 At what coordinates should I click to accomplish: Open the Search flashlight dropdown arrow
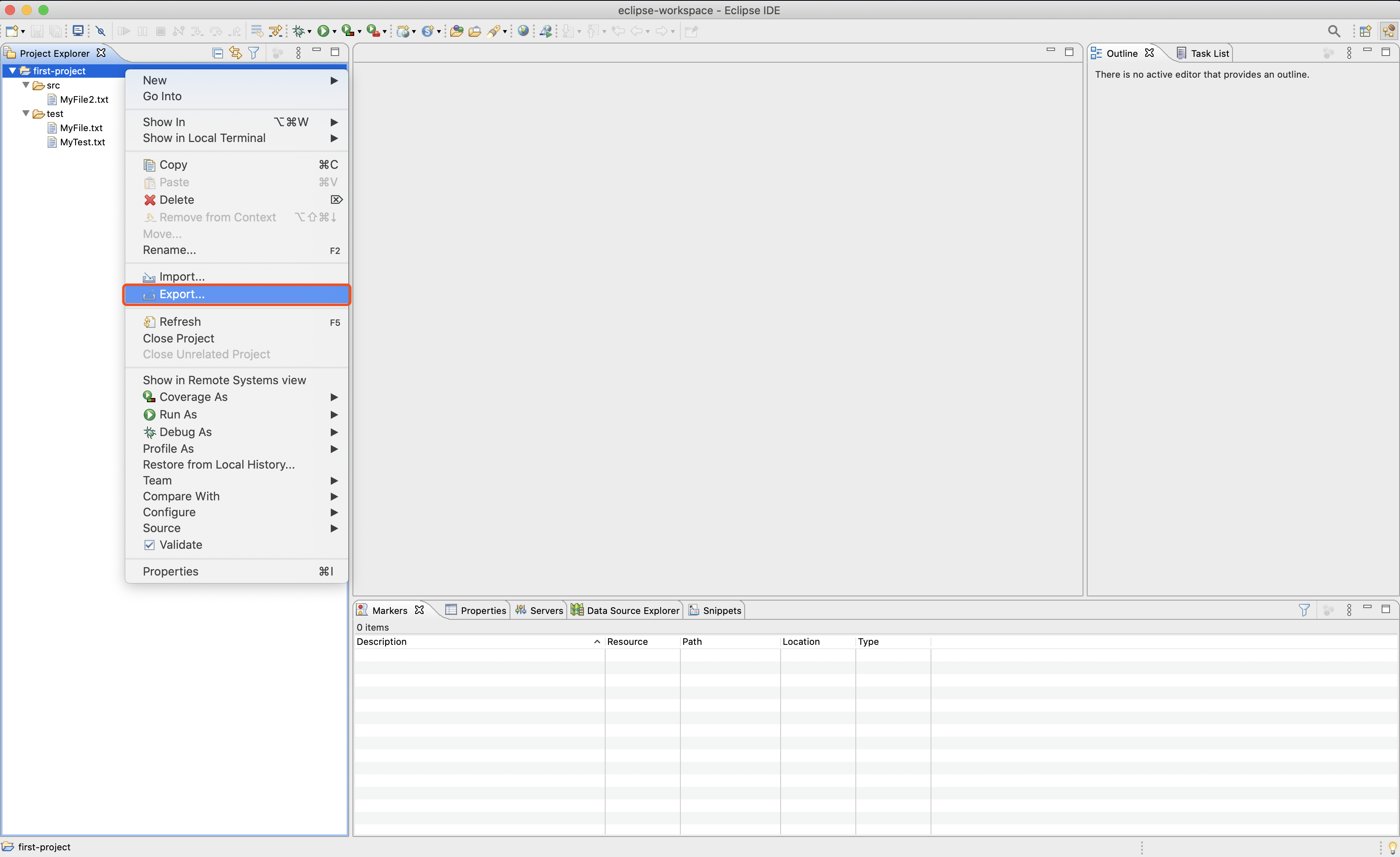(x=505, y=32)
